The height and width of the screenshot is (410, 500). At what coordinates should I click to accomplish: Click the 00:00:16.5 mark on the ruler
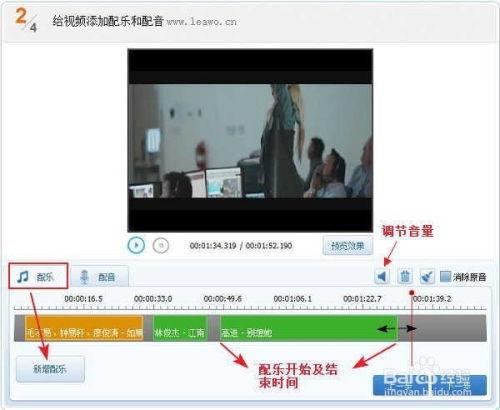(x=83, y=299)
